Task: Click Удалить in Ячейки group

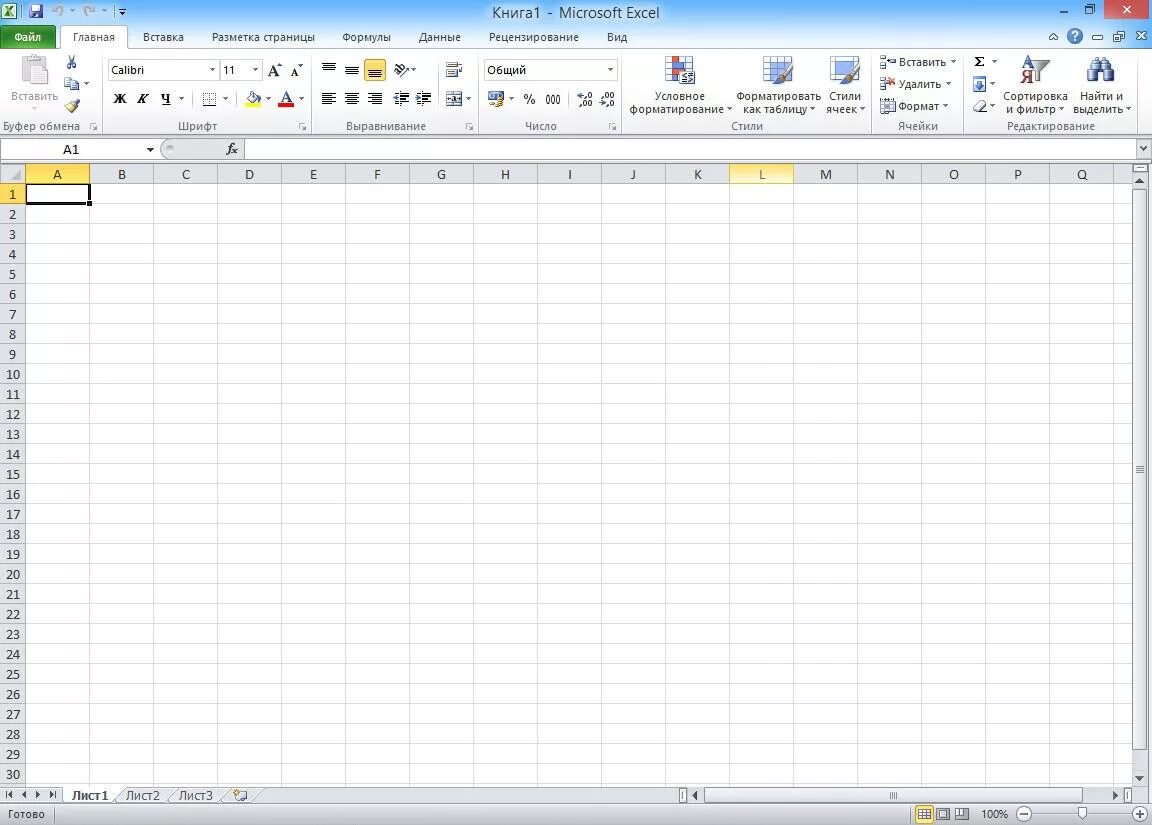Action: coord(915,84)
